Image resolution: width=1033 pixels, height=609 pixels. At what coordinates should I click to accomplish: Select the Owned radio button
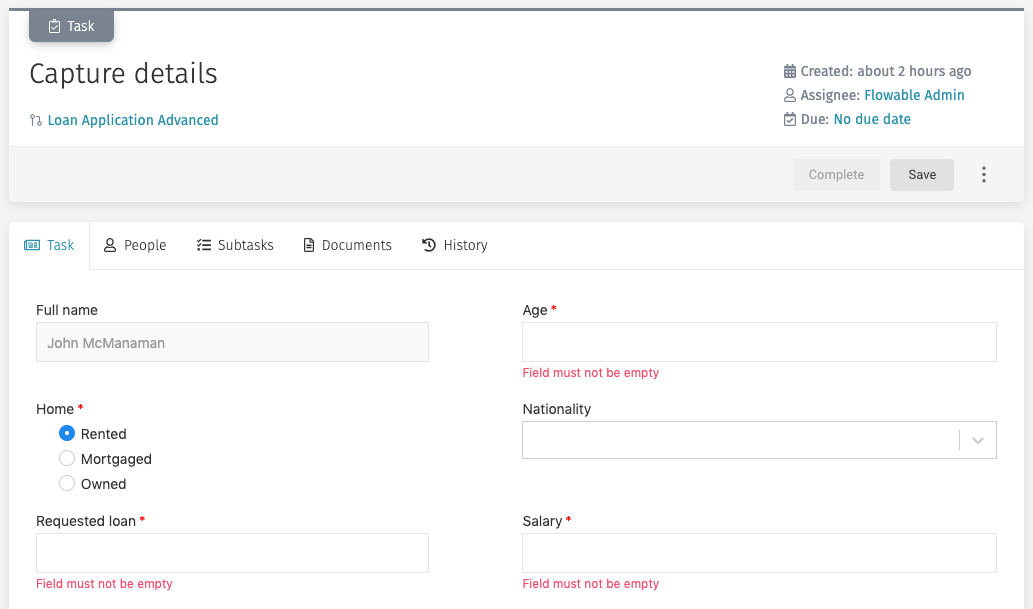pyautogui.click(x=66, y=483)
